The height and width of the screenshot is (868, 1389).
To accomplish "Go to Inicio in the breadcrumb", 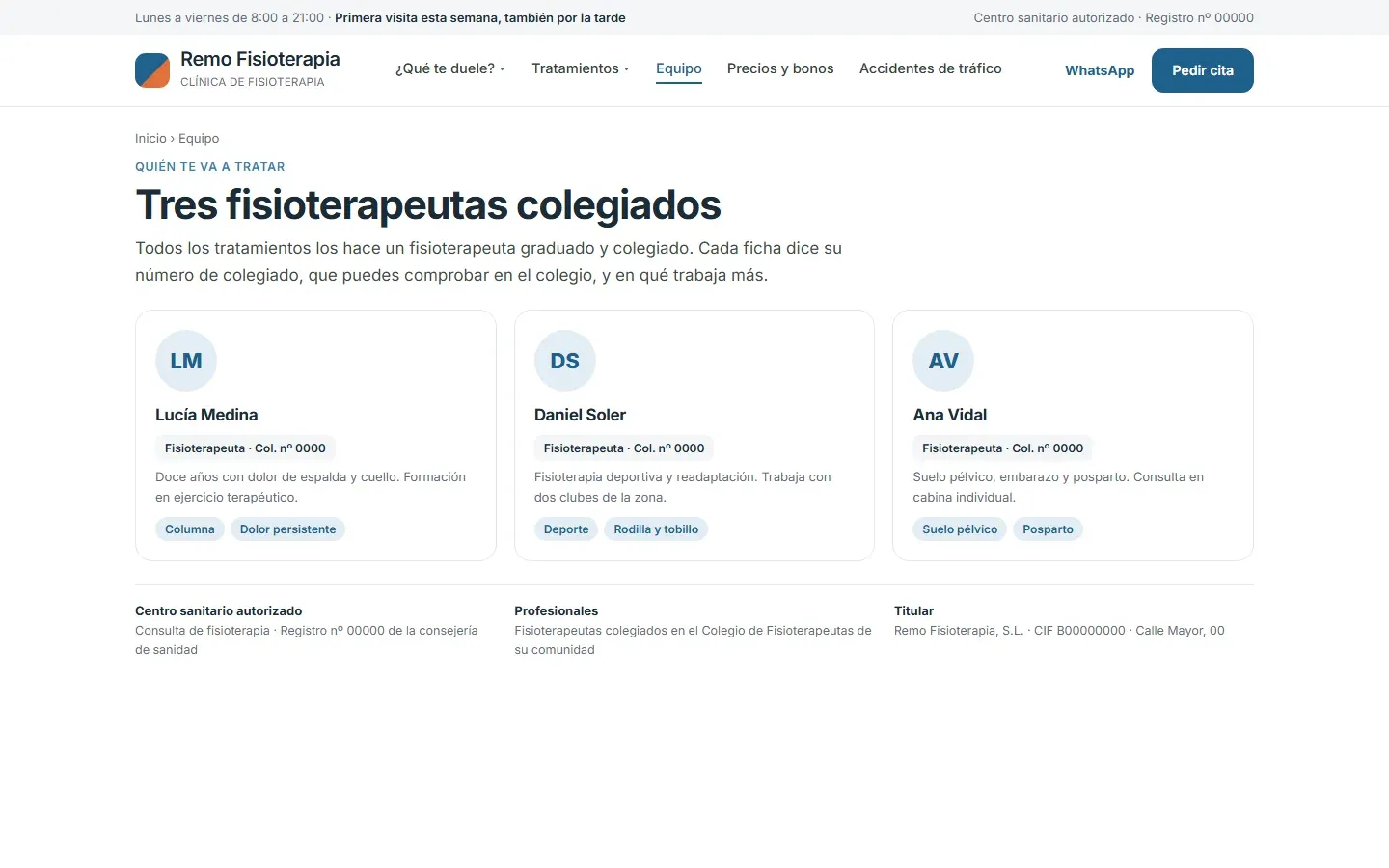I will coord(150,139).
